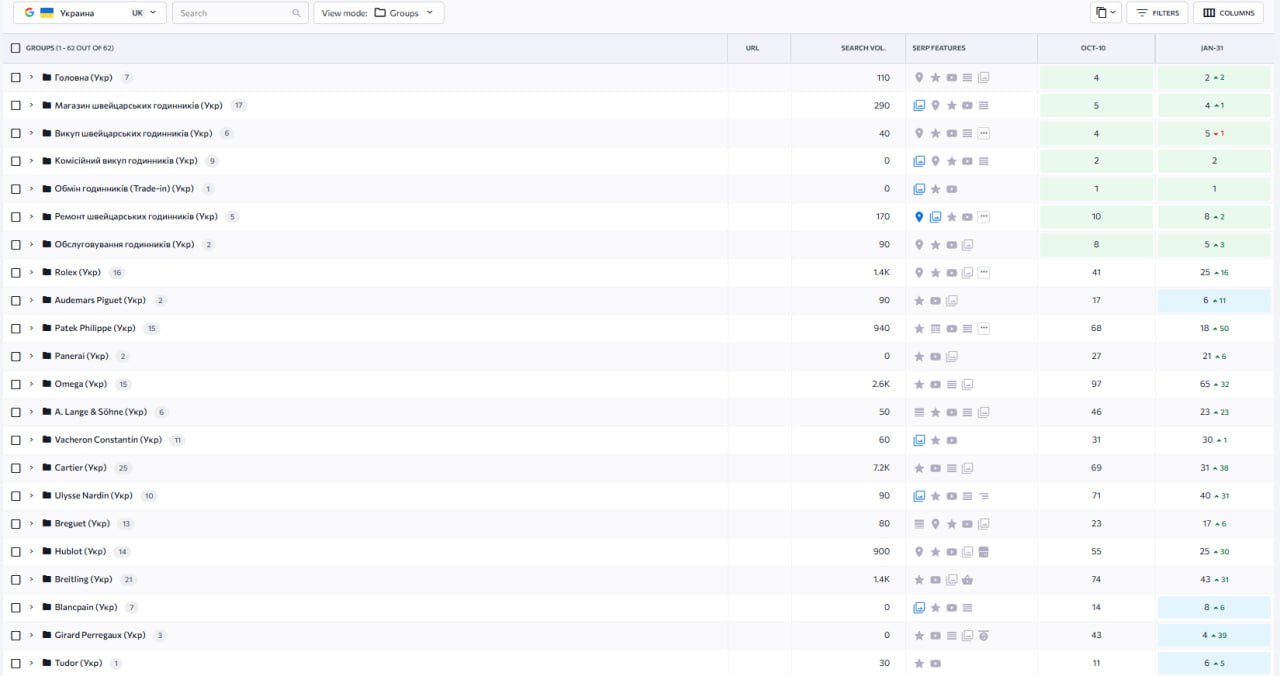Viewport: 1280px width, 676px height.
Task: Click the reviews star icon in Tudor row
Action: point(919,663)
